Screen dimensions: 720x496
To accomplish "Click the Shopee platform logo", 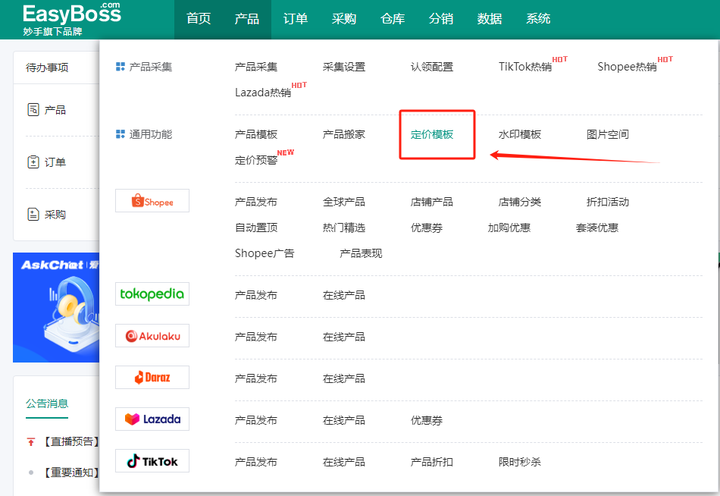I will click(152, 201).
